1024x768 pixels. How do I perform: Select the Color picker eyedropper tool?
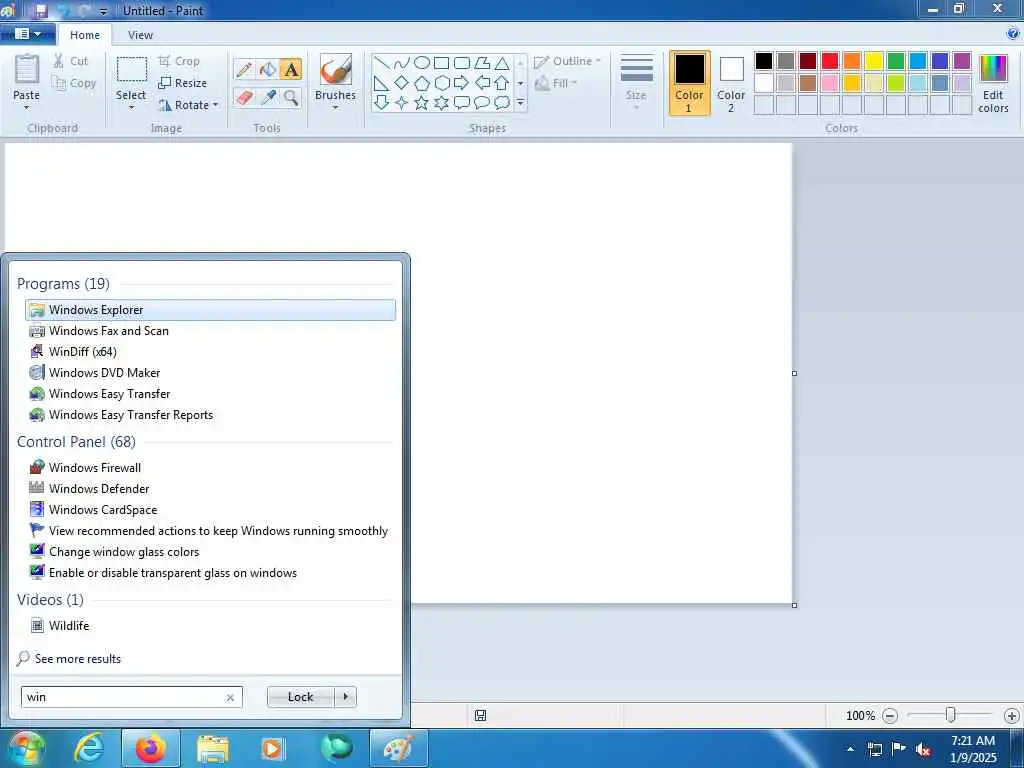point(268,98)
